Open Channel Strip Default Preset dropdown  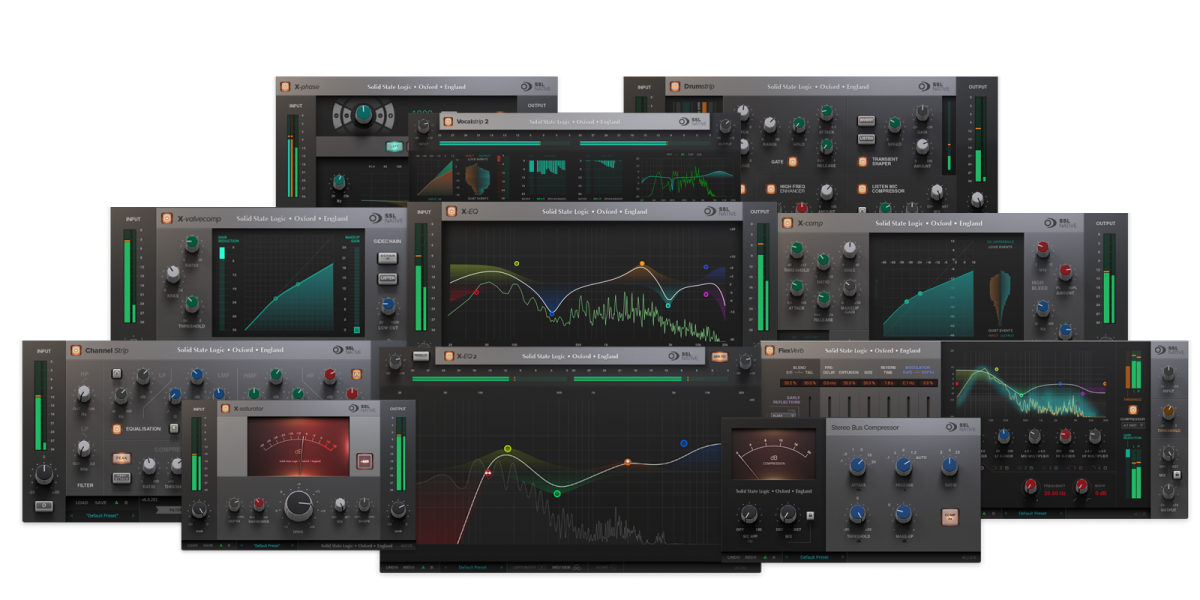click(x=103, y=515)
